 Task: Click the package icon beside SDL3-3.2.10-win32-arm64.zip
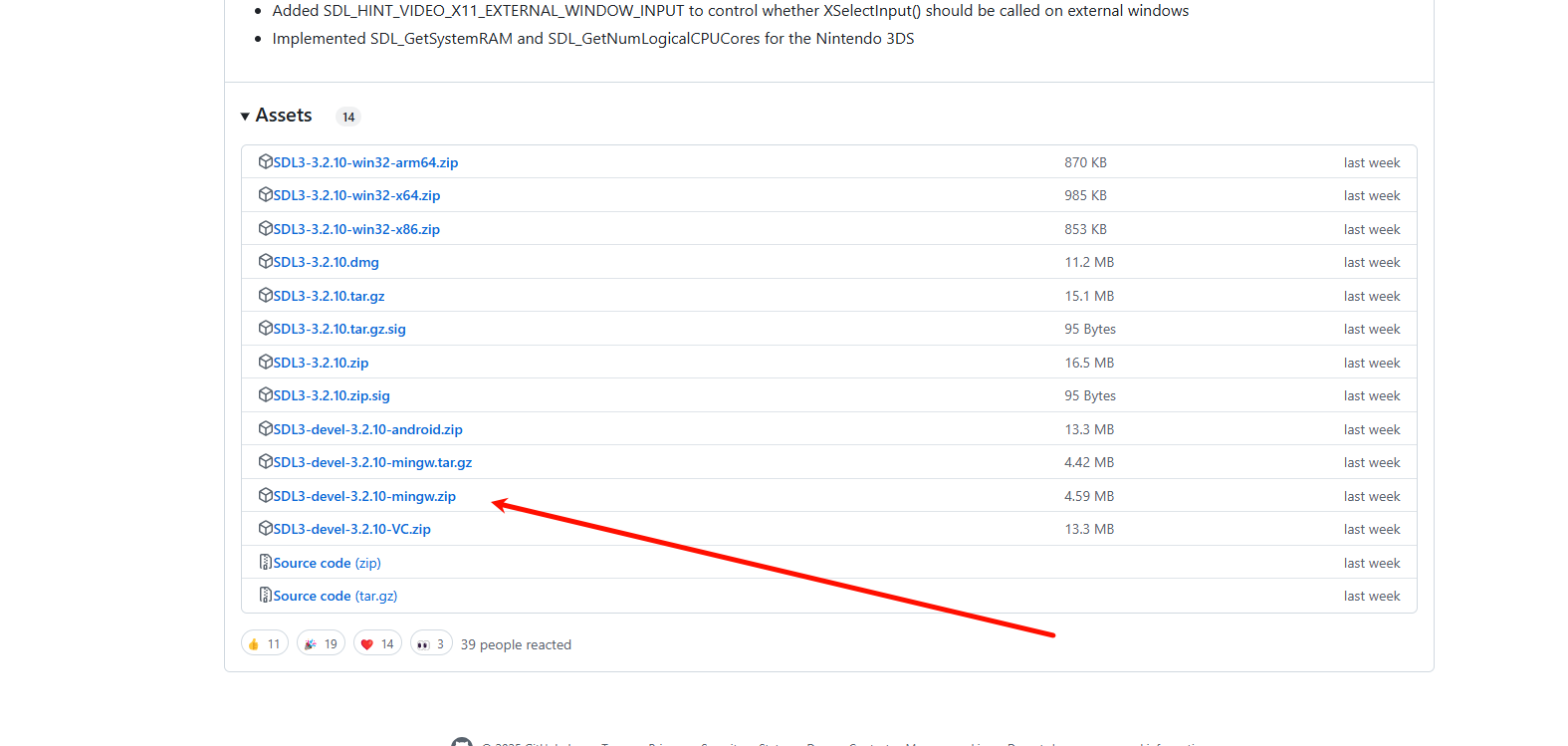(266, 161)
